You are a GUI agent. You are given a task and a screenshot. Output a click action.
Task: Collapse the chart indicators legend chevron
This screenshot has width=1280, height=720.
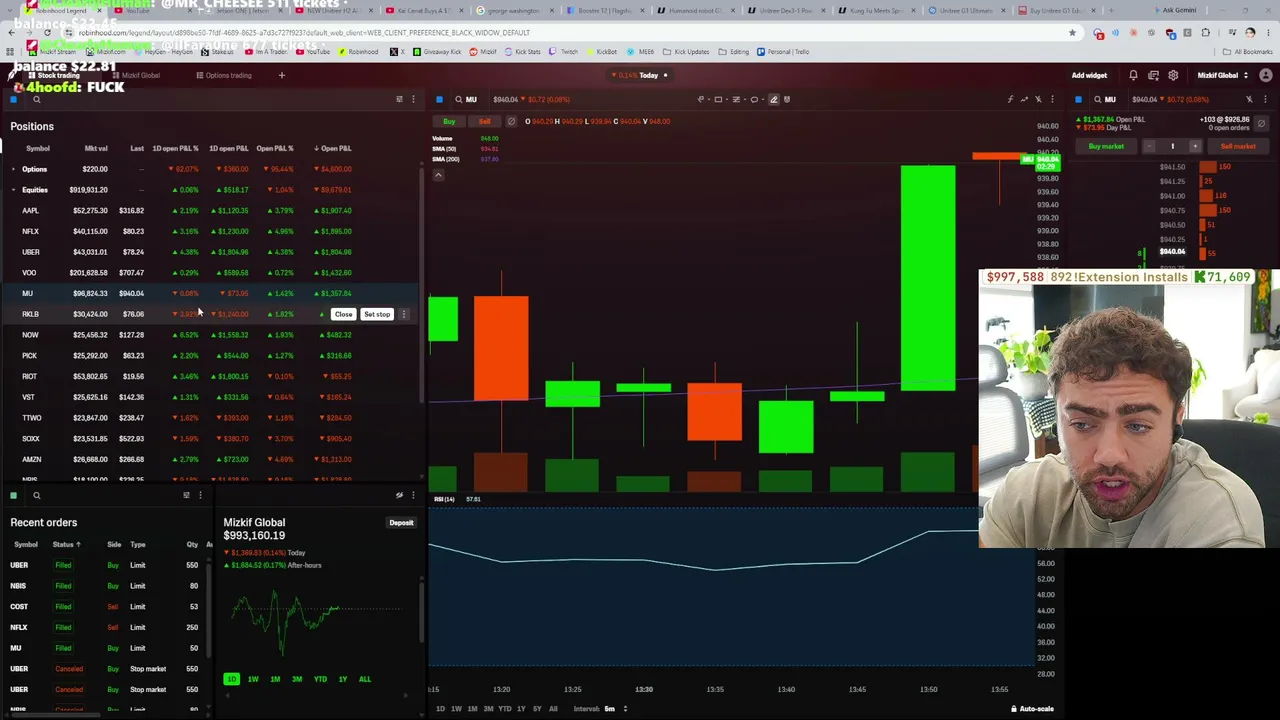pos(438,175)
